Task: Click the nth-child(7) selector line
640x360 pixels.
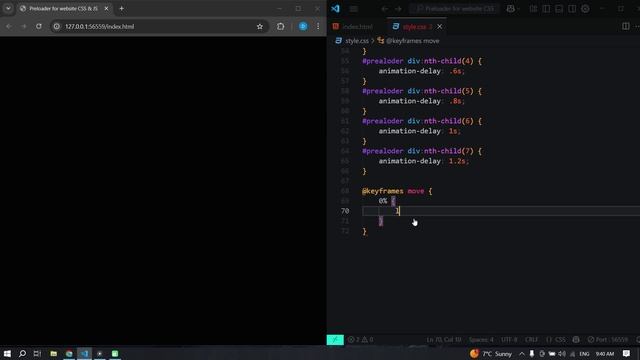Action: point(422,151)
